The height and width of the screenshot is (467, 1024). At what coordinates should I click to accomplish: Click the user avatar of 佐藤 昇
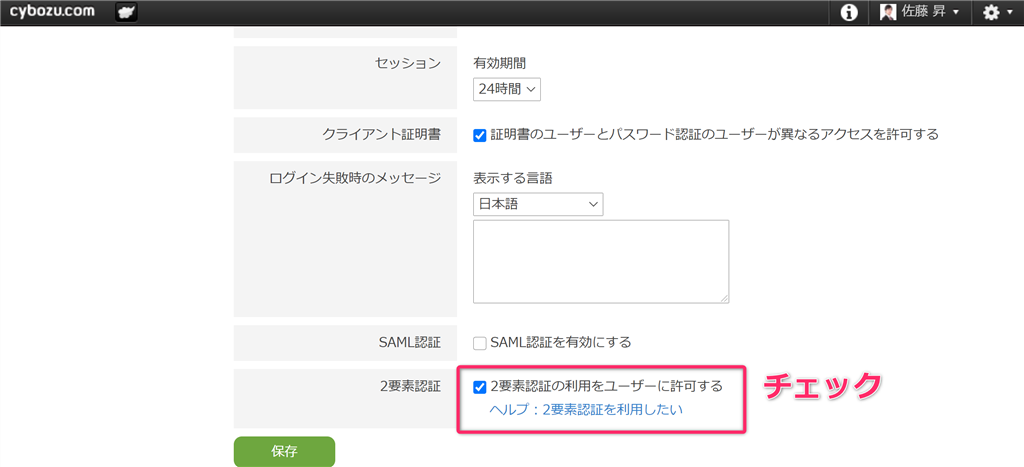click(x=888, y=12)
